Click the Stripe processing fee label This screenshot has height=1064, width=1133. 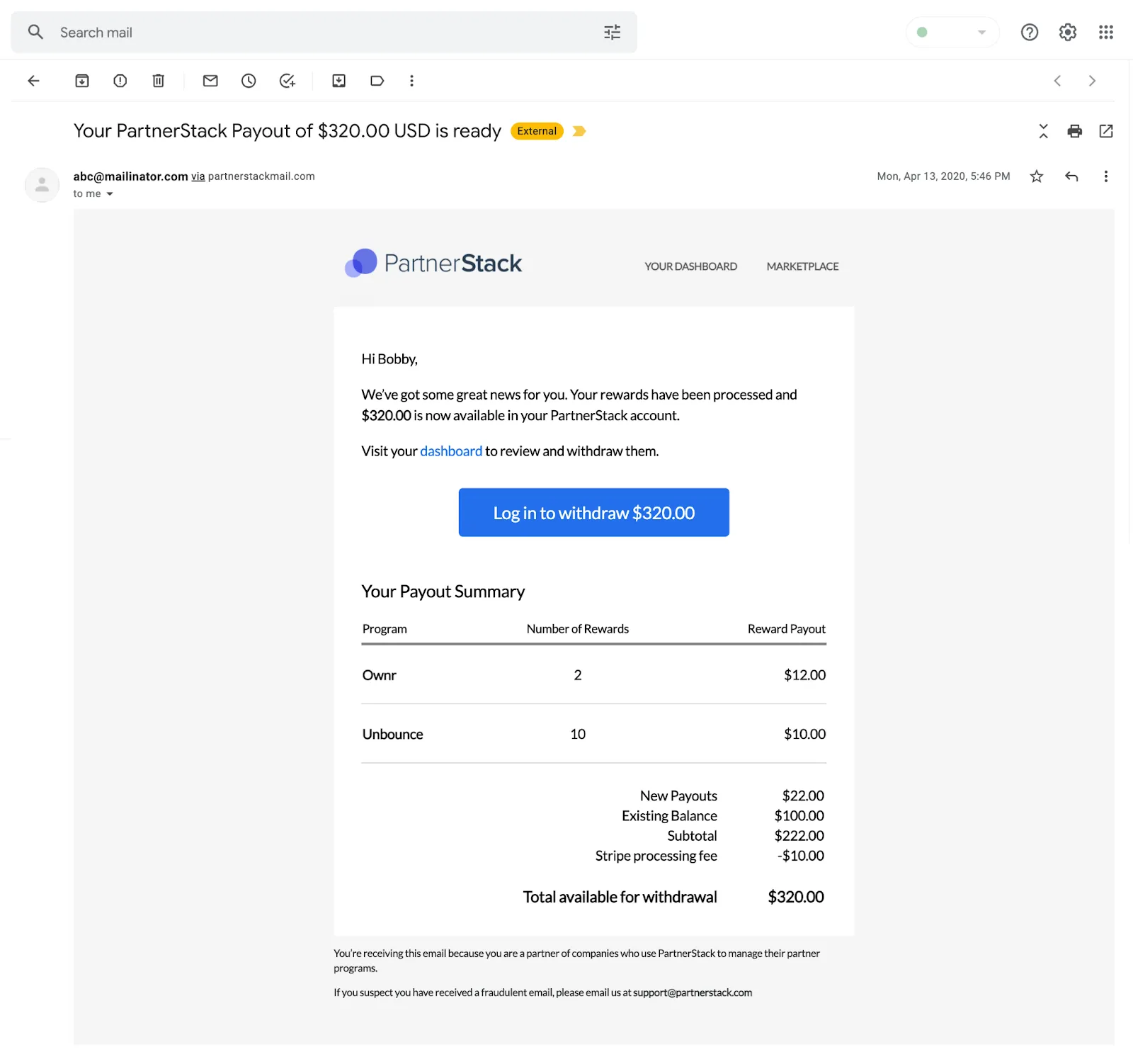pyautogui.click(x=656, y=856)
